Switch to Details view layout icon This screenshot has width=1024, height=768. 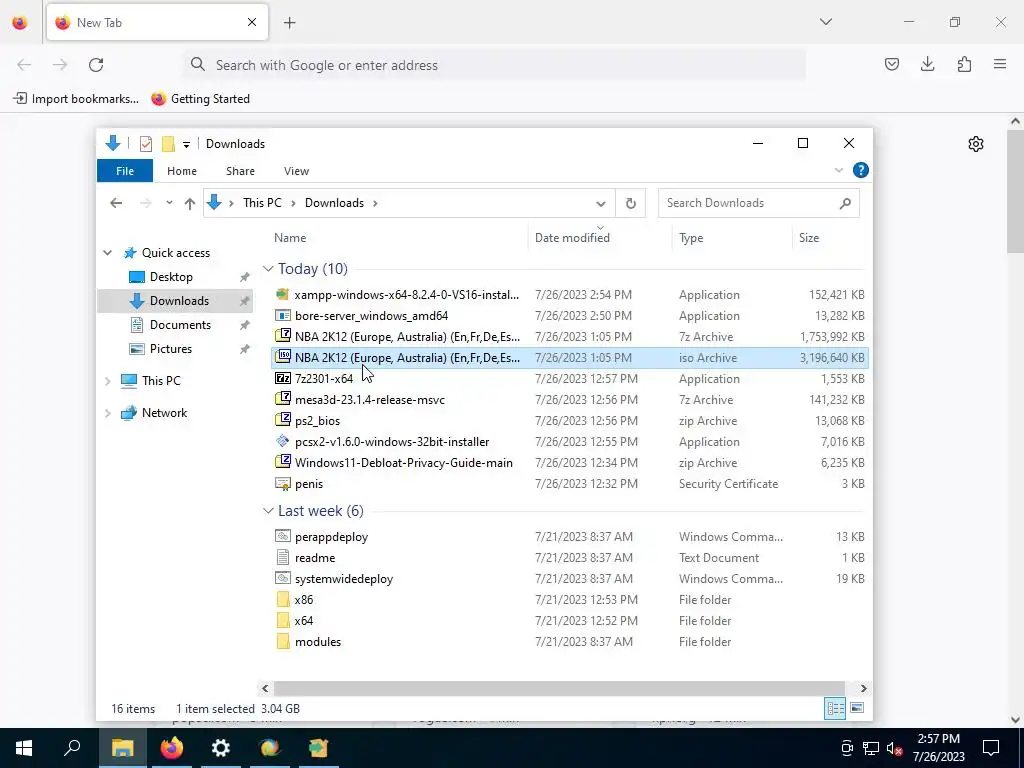[835, 708]
